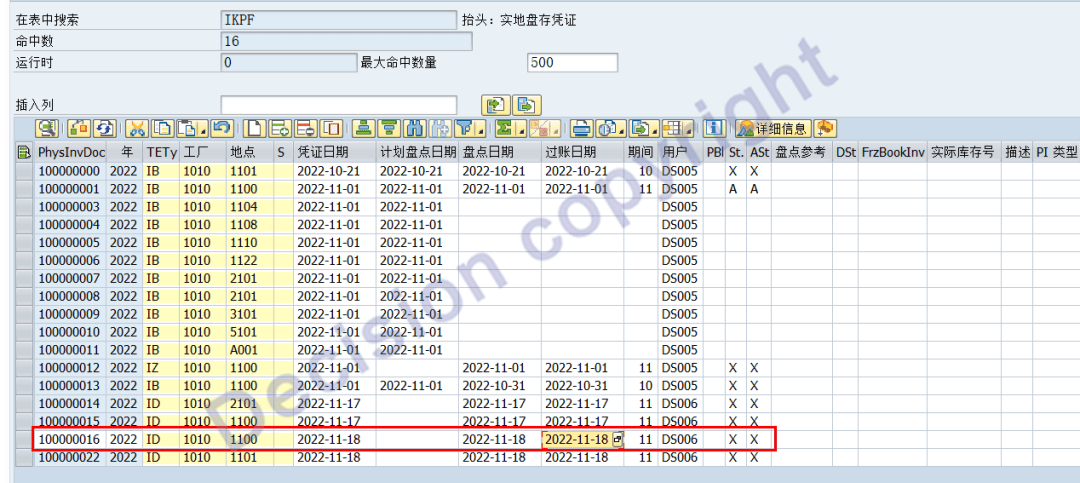Click the first green arrow icon beside 插入列
1080x483 pixels.
[497, 105]
